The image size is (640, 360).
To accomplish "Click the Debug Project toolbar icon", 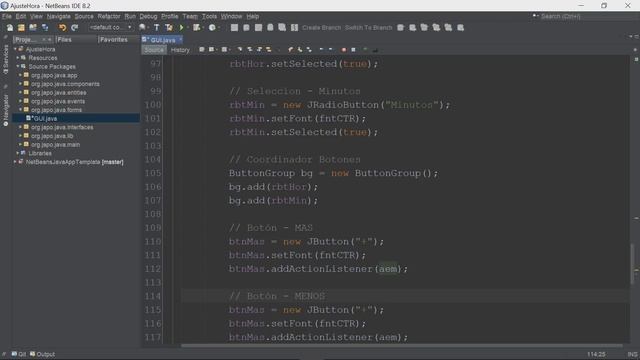I will 196,28.
